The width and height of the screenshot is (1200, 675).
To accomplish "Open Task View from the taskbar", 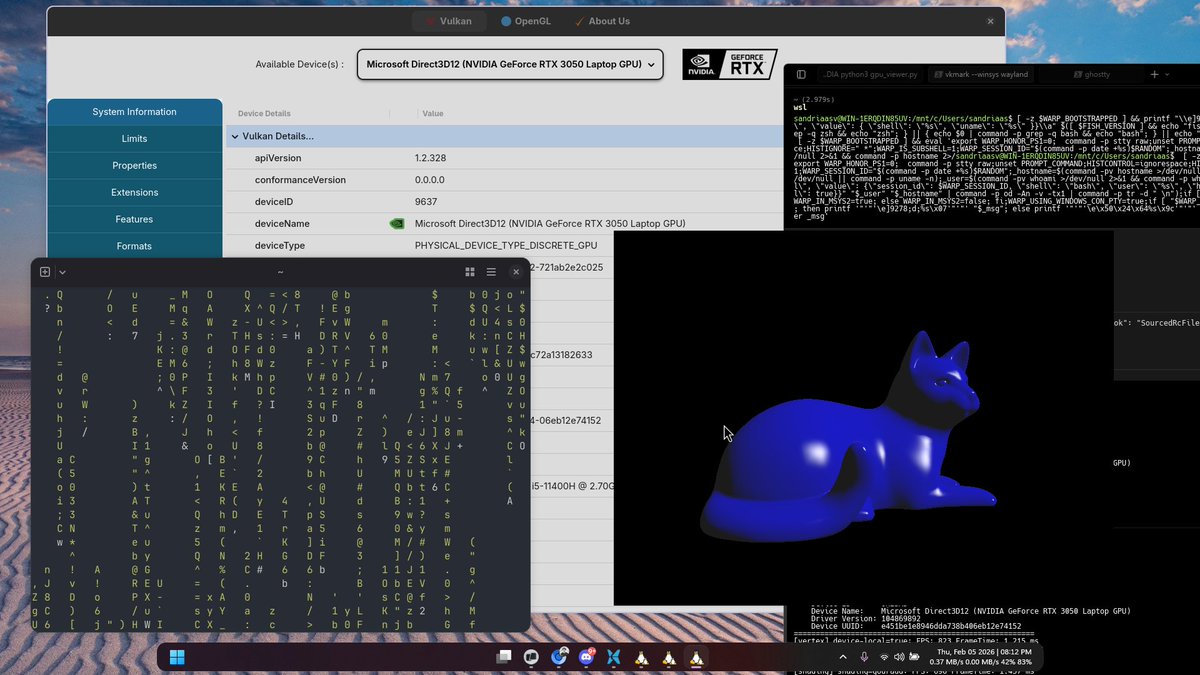I will 505,657.
